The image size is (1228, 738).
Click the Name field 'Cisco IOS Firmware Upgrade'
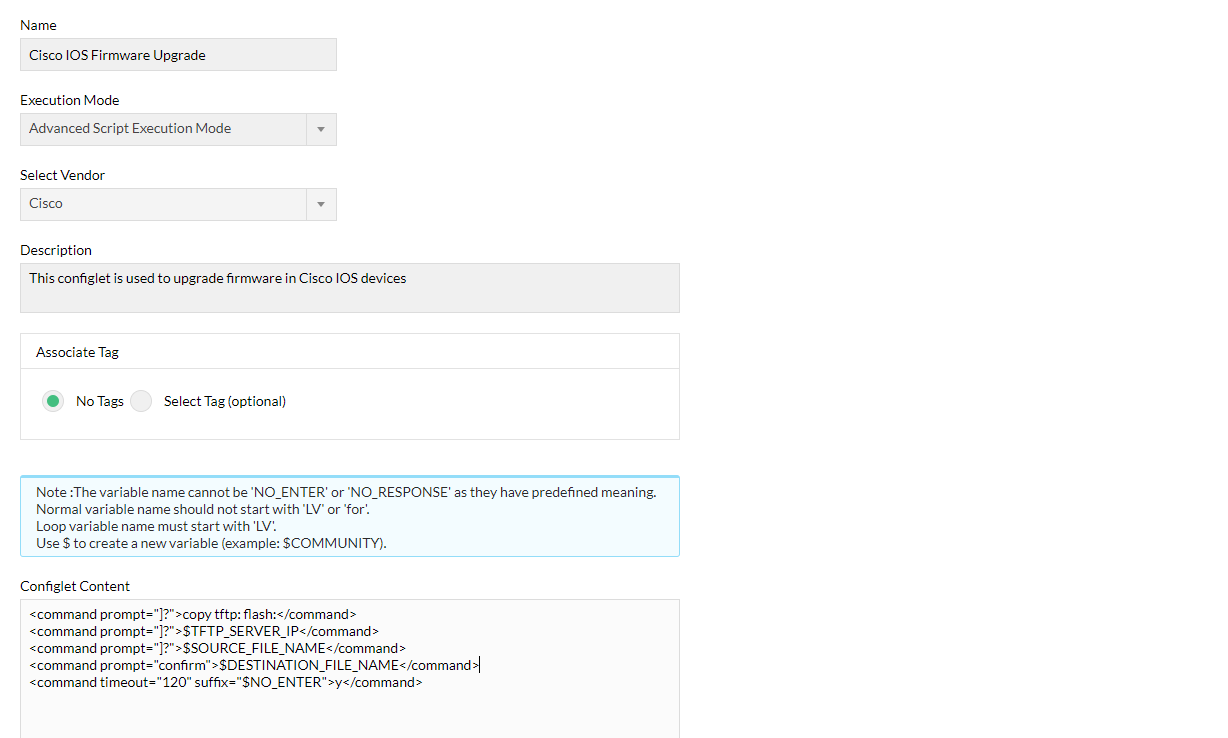pos(178,55)
